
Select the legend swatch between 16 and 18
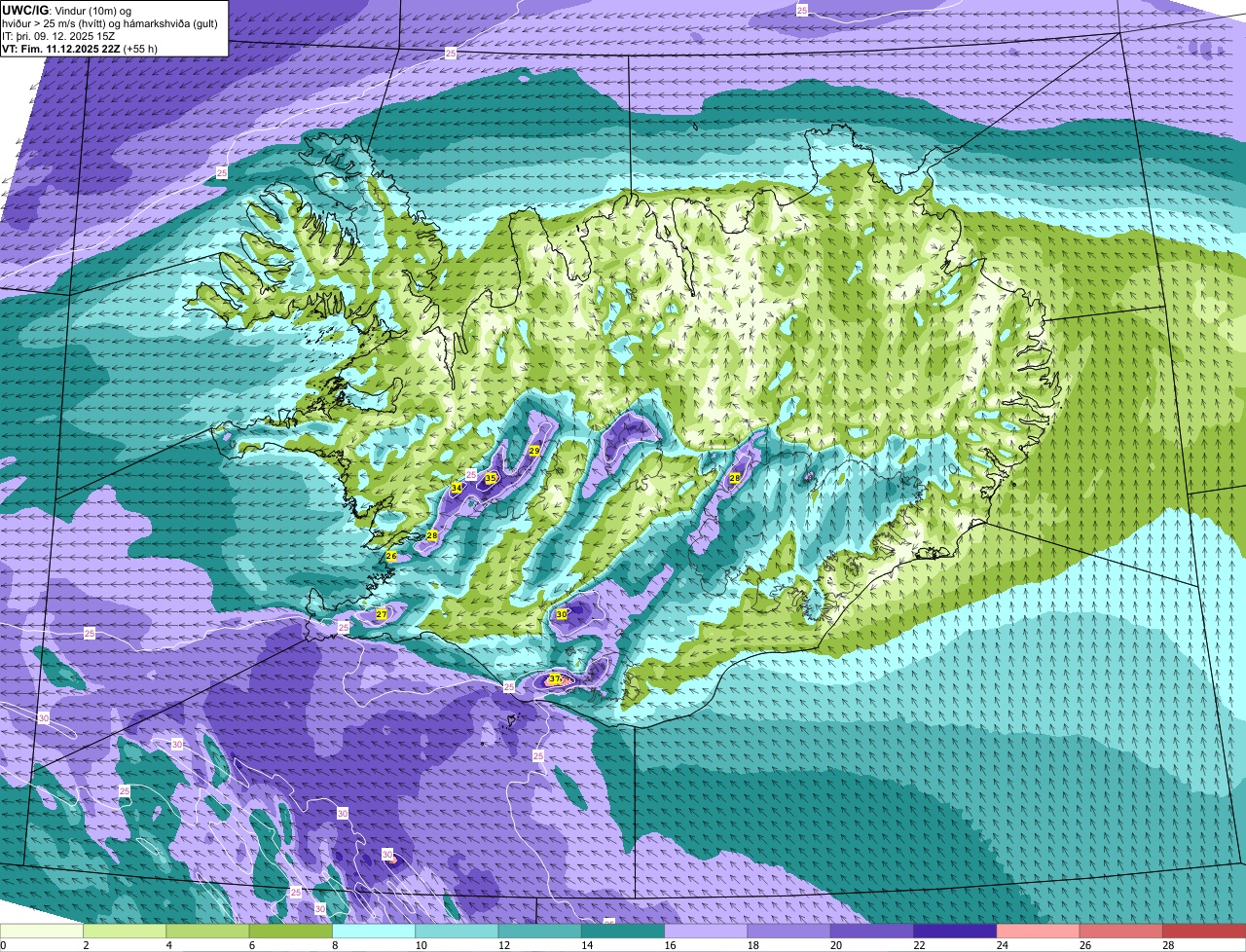(707, 932)
